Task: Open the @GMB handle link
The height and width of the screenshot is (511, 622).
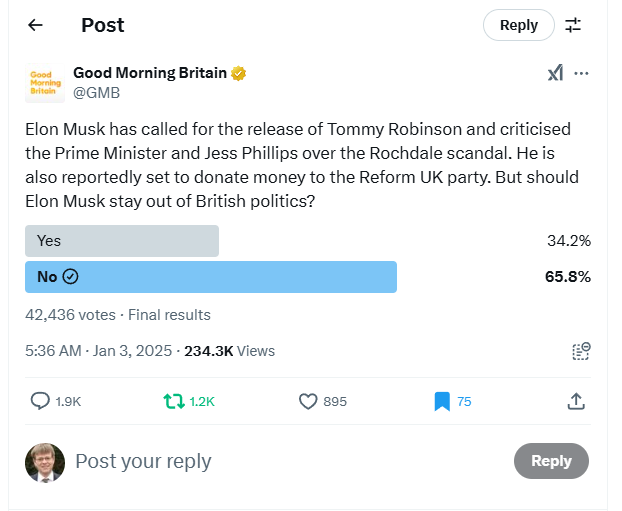Action: pos(95,92)
